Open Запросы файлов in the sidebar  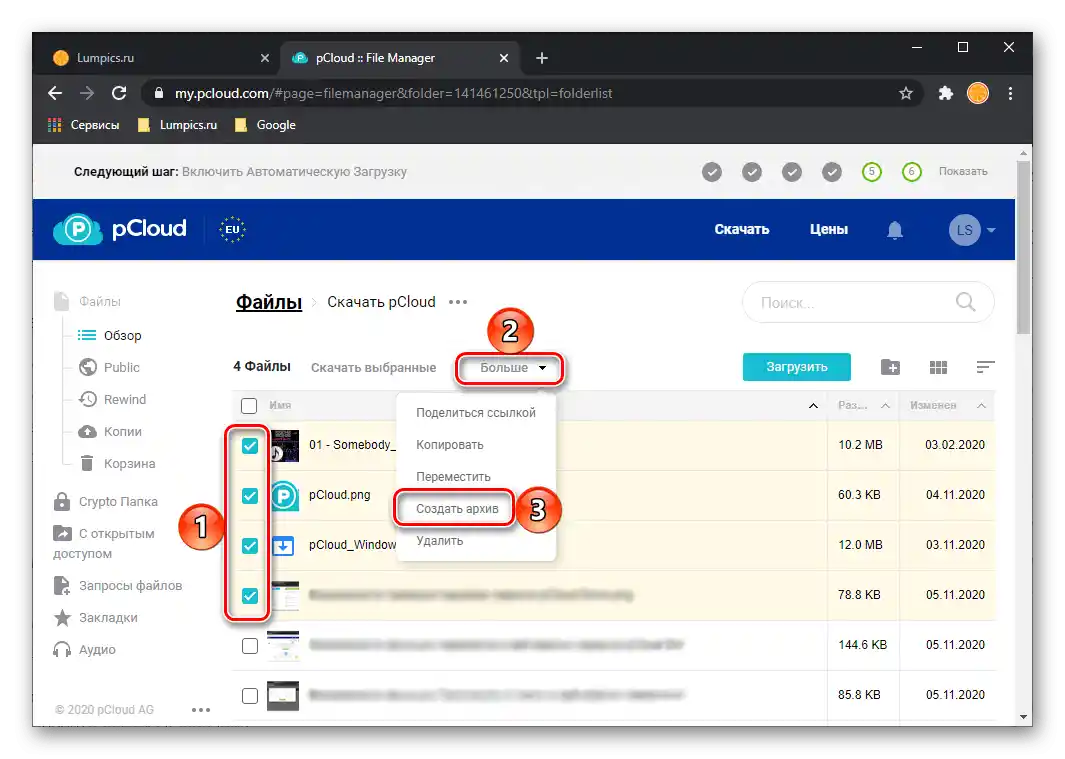[x=118, y=586]
